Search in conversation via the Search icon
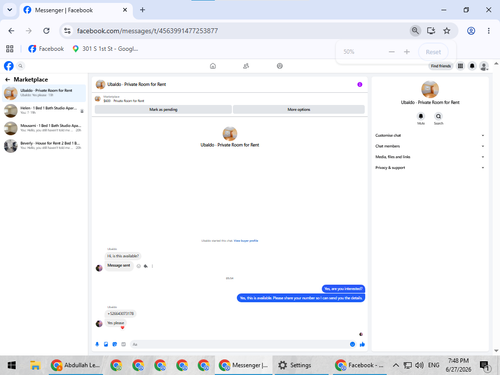The image size is (500, 375). (x=438, y=116)
